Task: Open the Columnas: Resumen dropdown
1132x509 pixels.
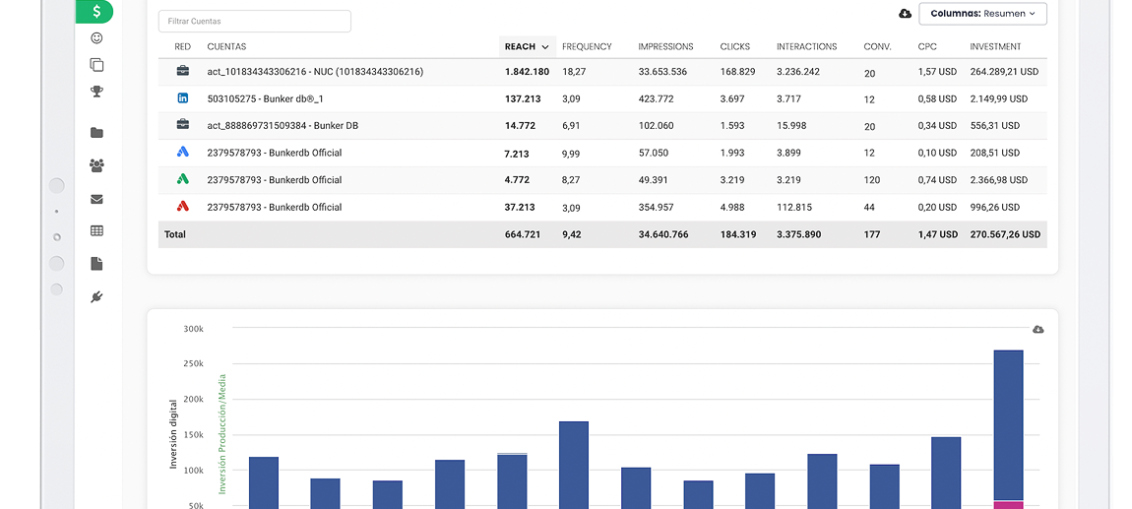Action: 983,14
